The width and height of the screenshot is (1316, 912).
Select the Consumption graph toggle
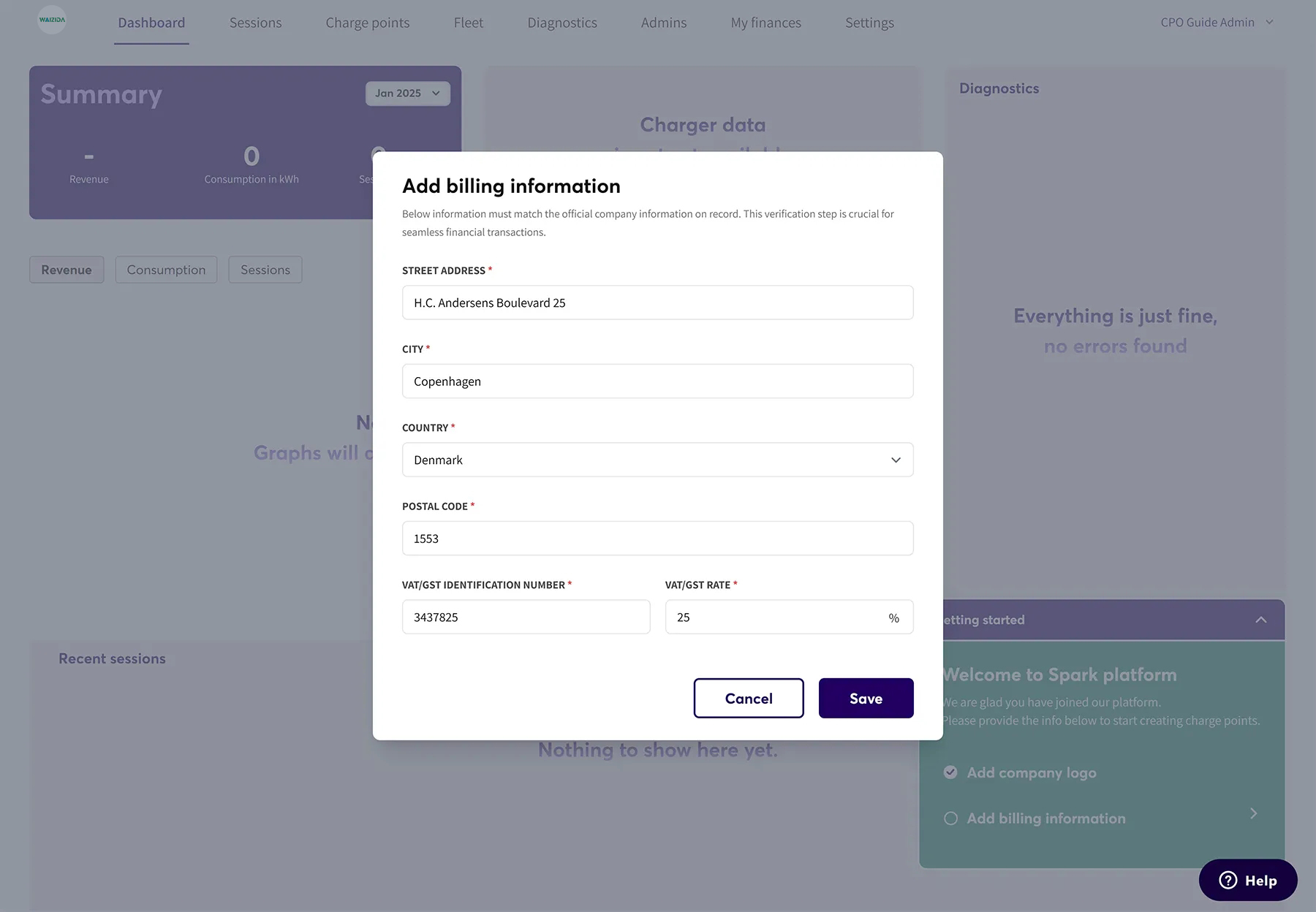(166, 270)
